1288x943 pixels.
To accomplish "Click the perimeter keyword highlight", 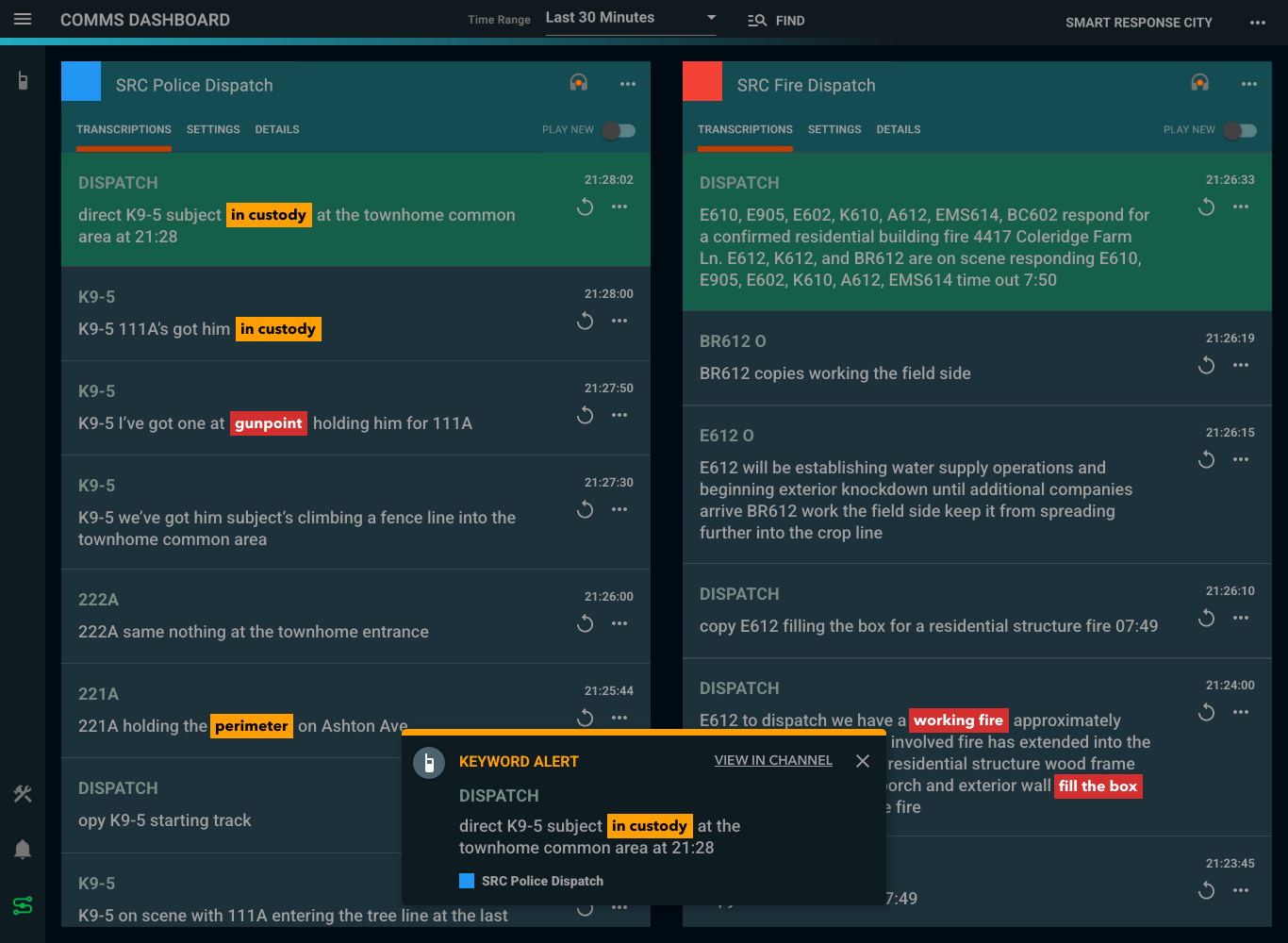I will (x=251, y=726).
